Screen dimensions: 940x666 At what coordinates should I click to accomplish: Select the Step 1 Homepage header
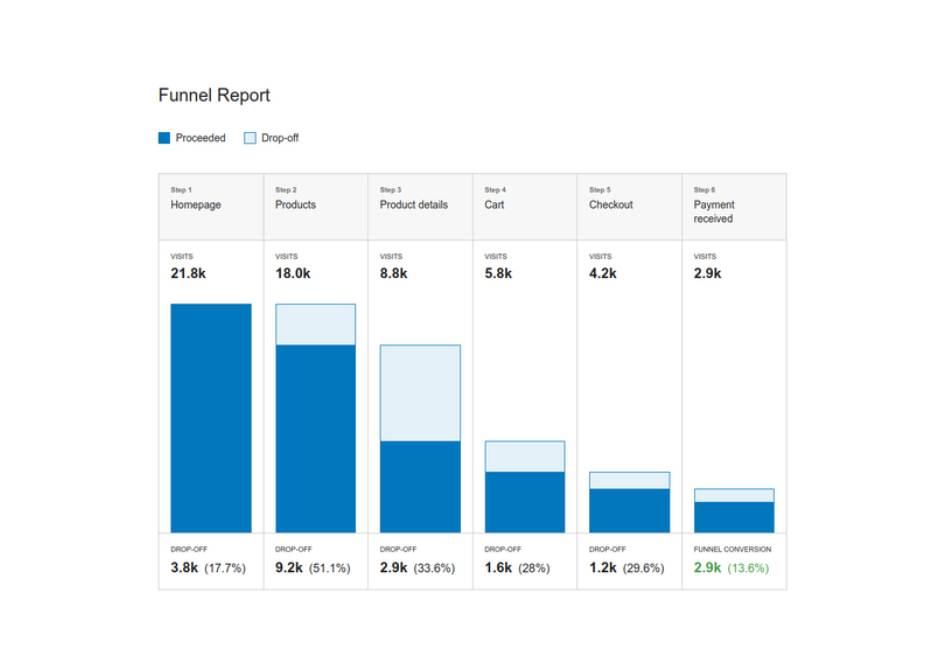tap(211, 207)
